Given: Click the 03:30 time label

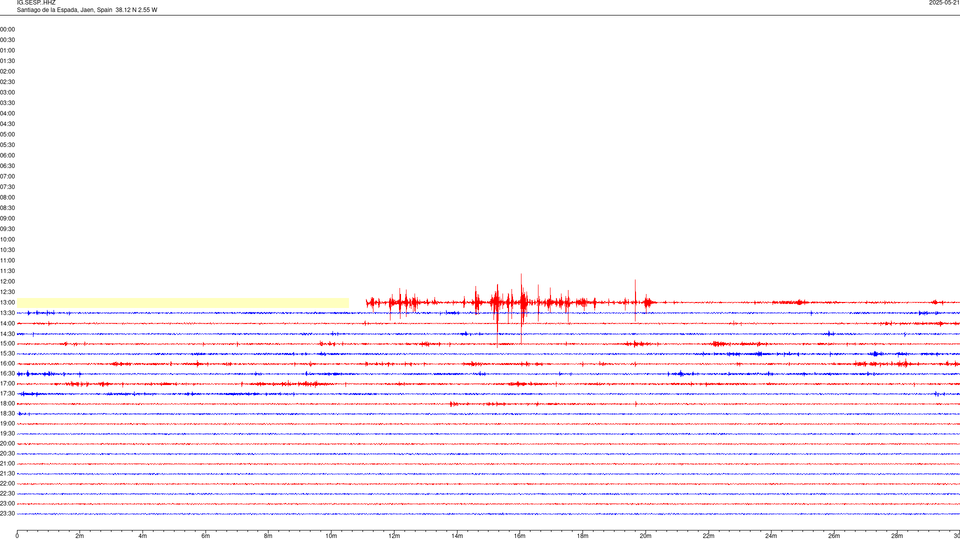Looking at the screenshot, I should (7, 103).
